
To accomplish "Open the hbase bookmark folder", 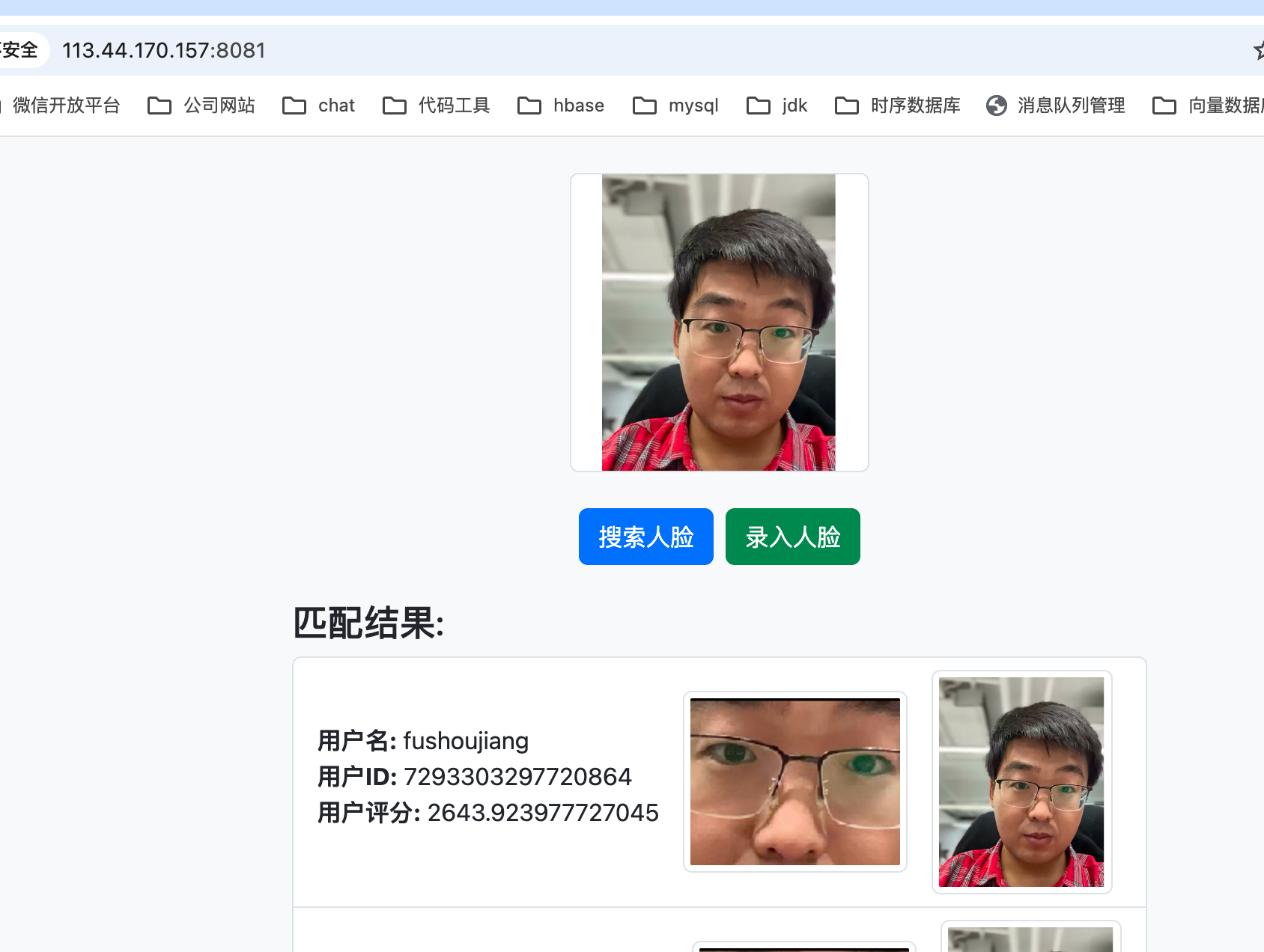I will tap(561, 106).
